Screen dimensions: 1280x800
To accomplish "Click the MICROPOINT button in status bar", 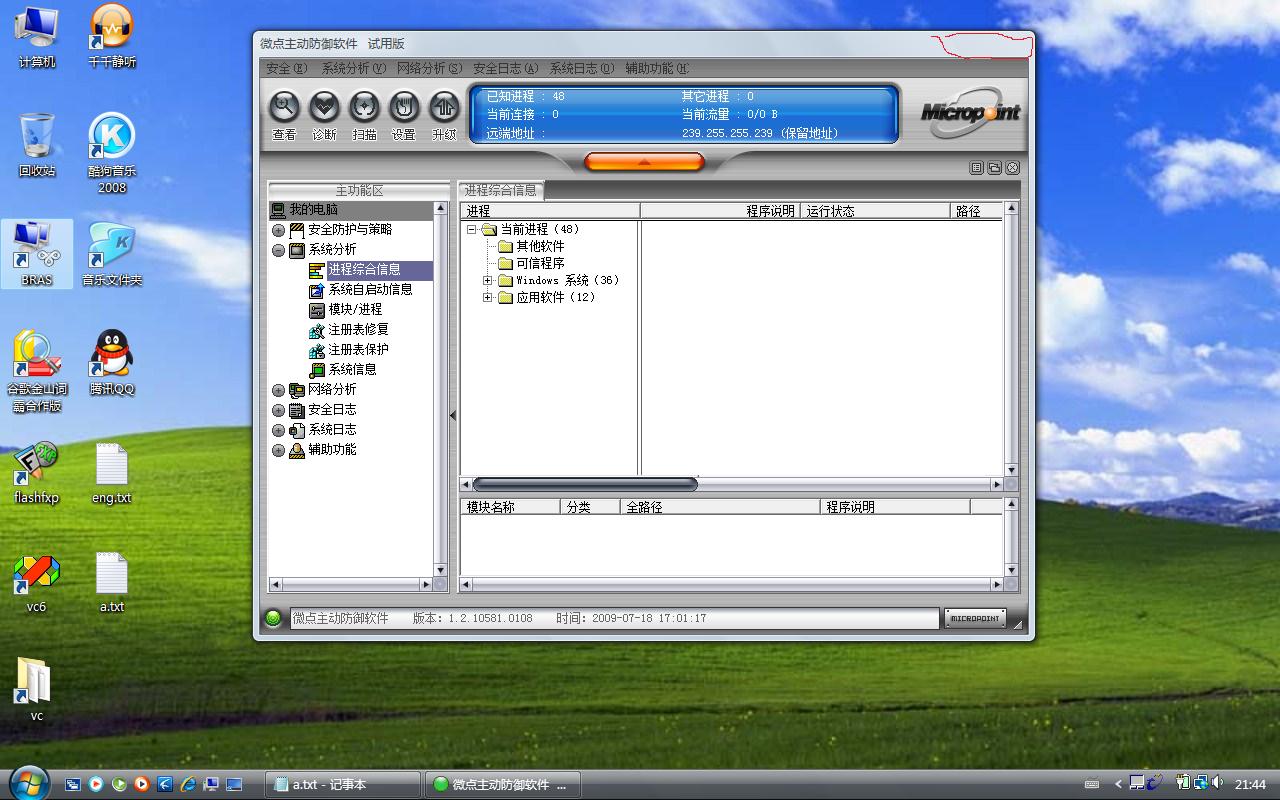I will coord(975,618).
